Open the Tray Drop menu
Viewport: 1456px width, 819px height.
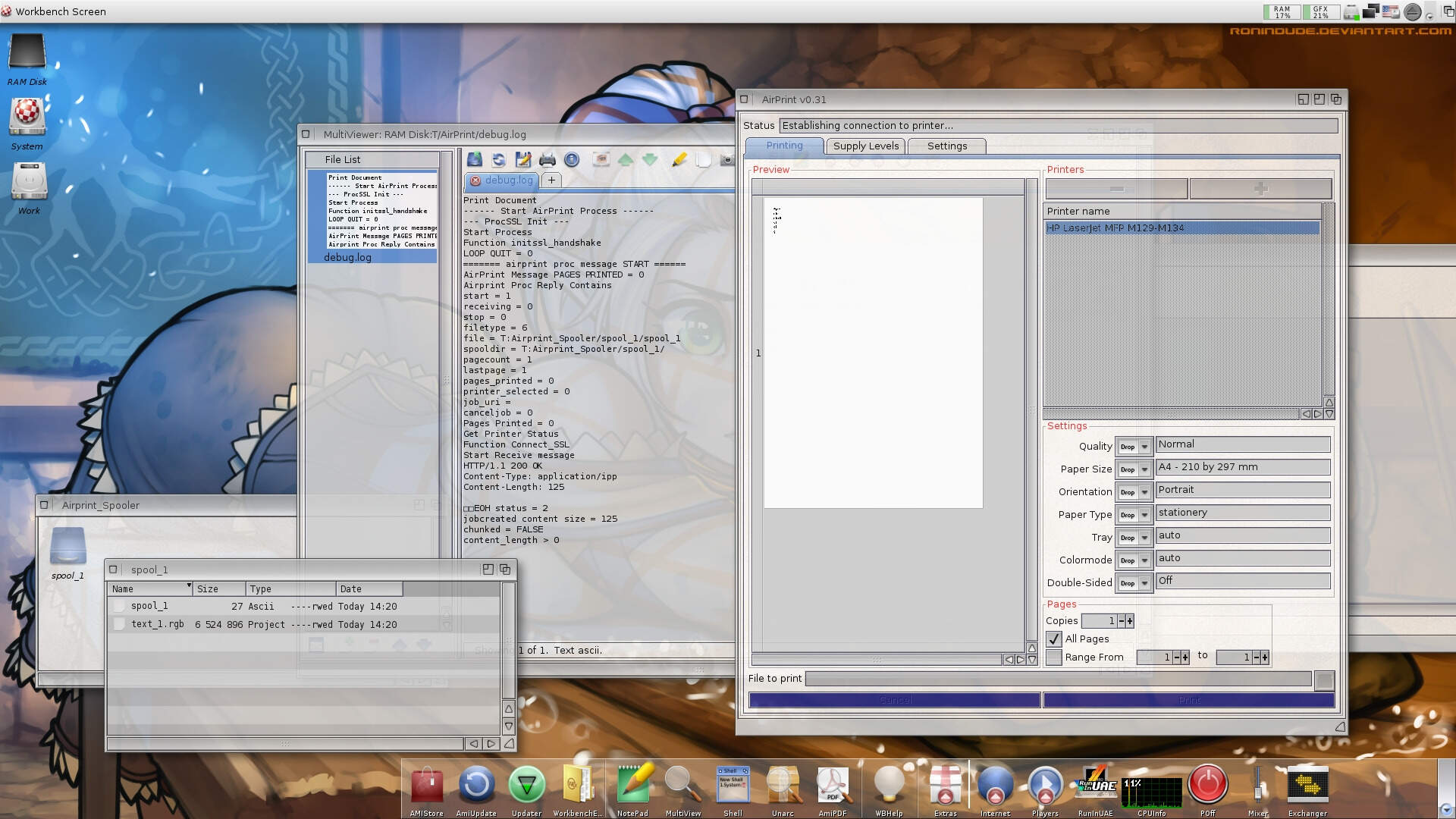tap(1134, 538)
